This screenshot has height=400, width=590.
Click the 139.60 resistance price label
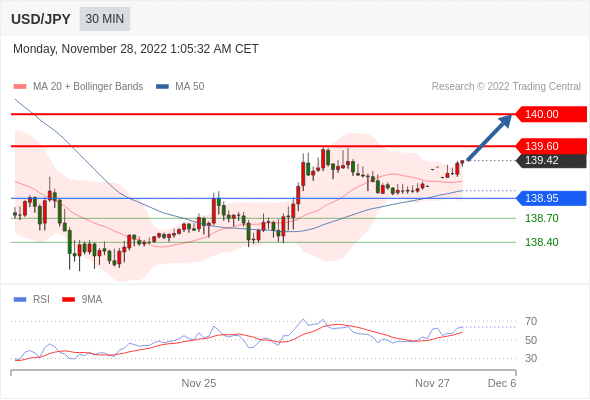(550, 146)
